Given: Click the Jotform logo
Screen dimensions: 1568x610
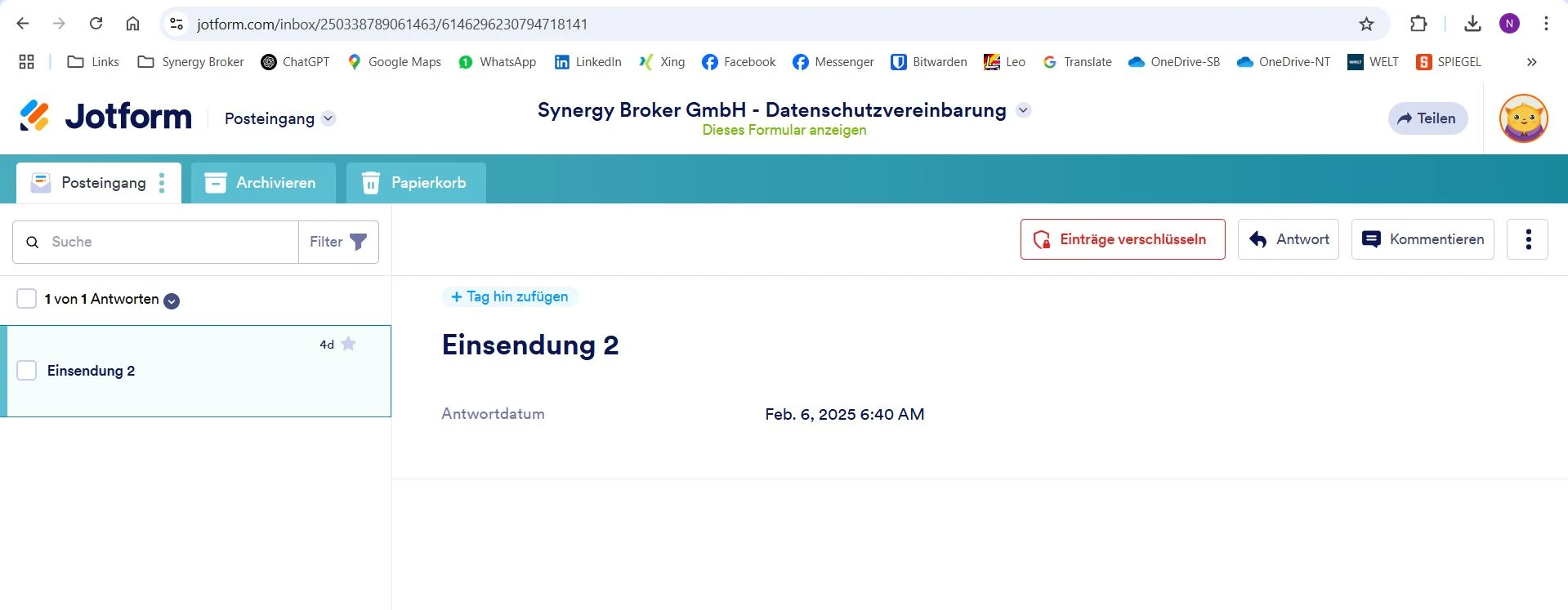Looking at the screenshot, I should (105, 116).
